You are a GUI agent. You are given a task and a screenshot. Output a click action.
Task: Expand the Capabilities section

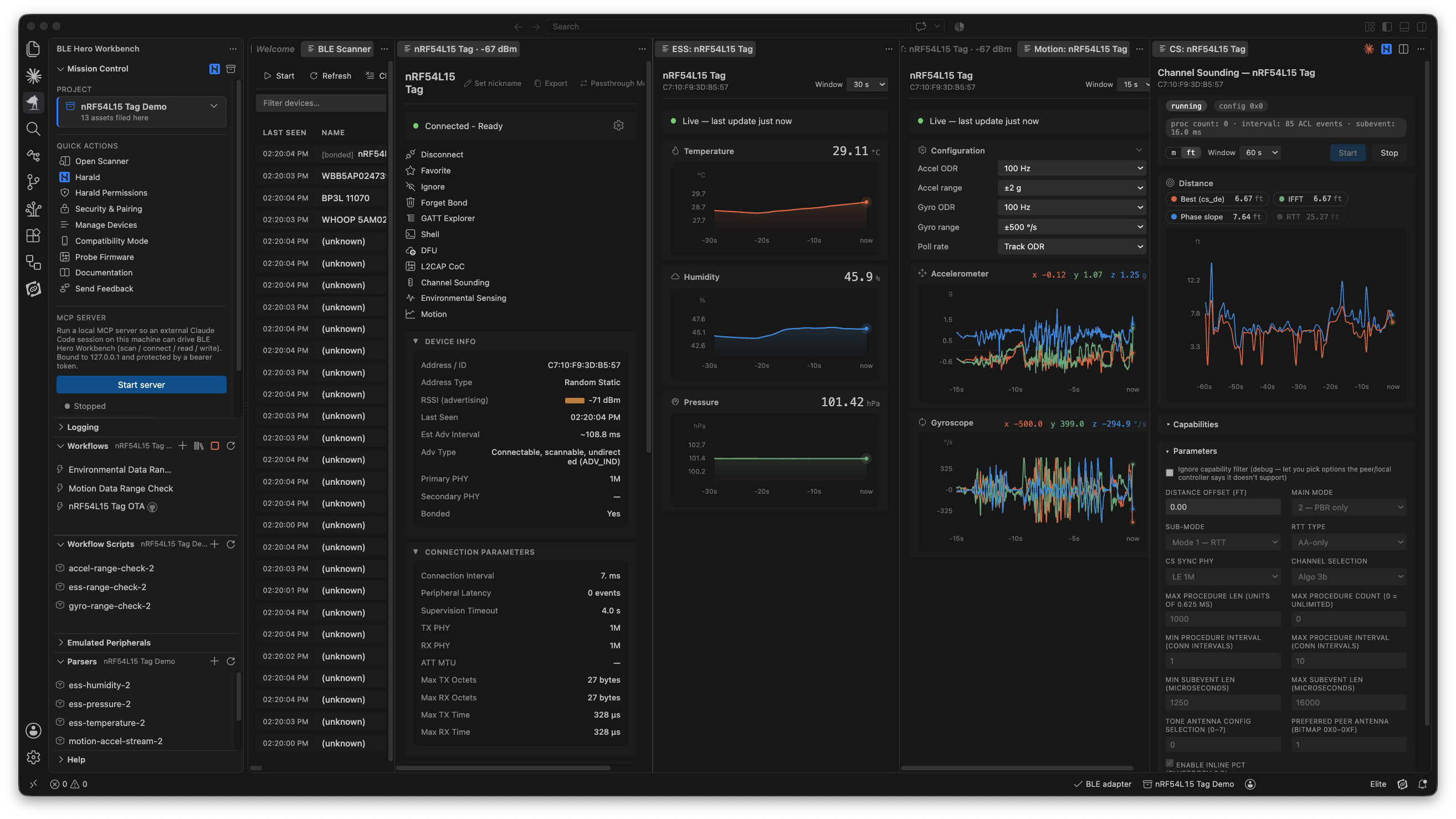(x=1195, y=424)
